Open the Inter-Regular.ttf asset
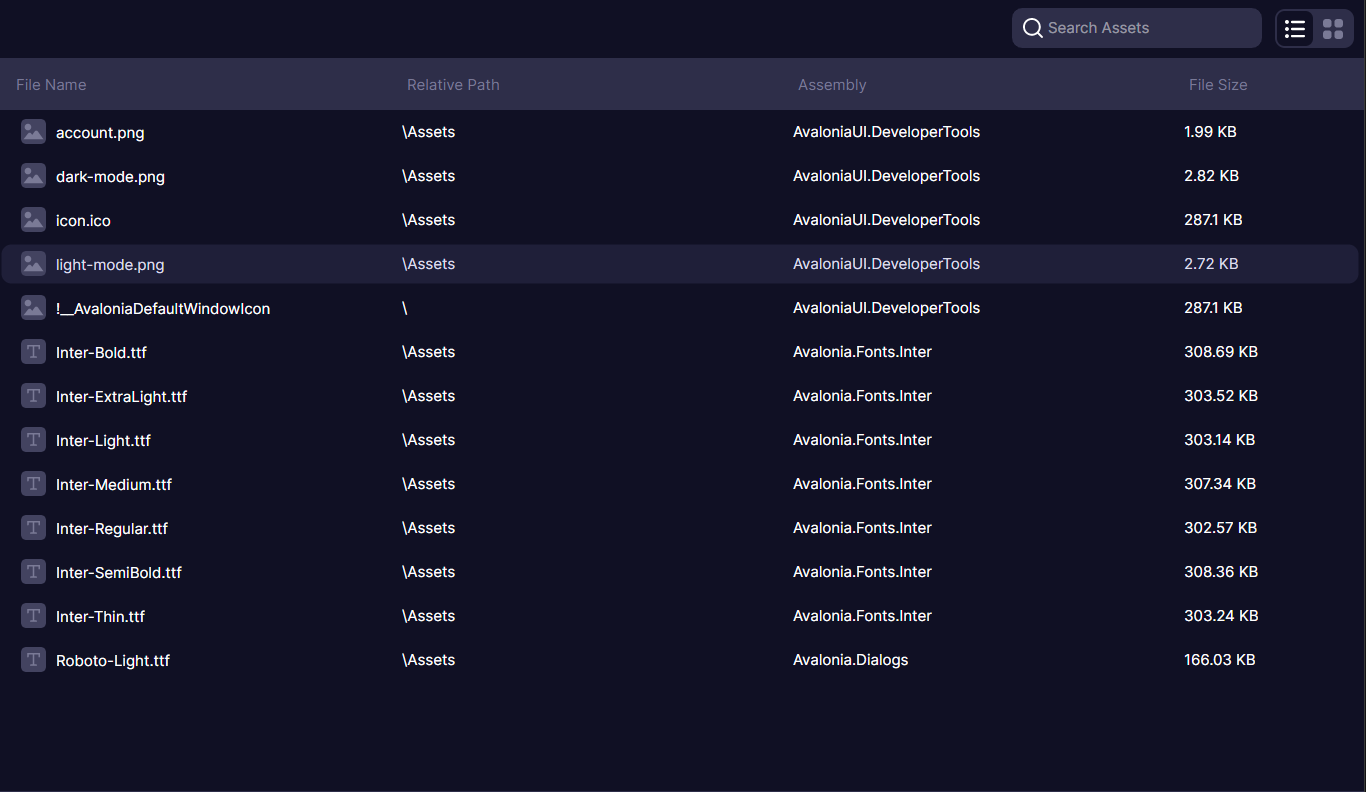Image resolution: width=1366 pixels, height=792 pixels. [x=400, y=527]
